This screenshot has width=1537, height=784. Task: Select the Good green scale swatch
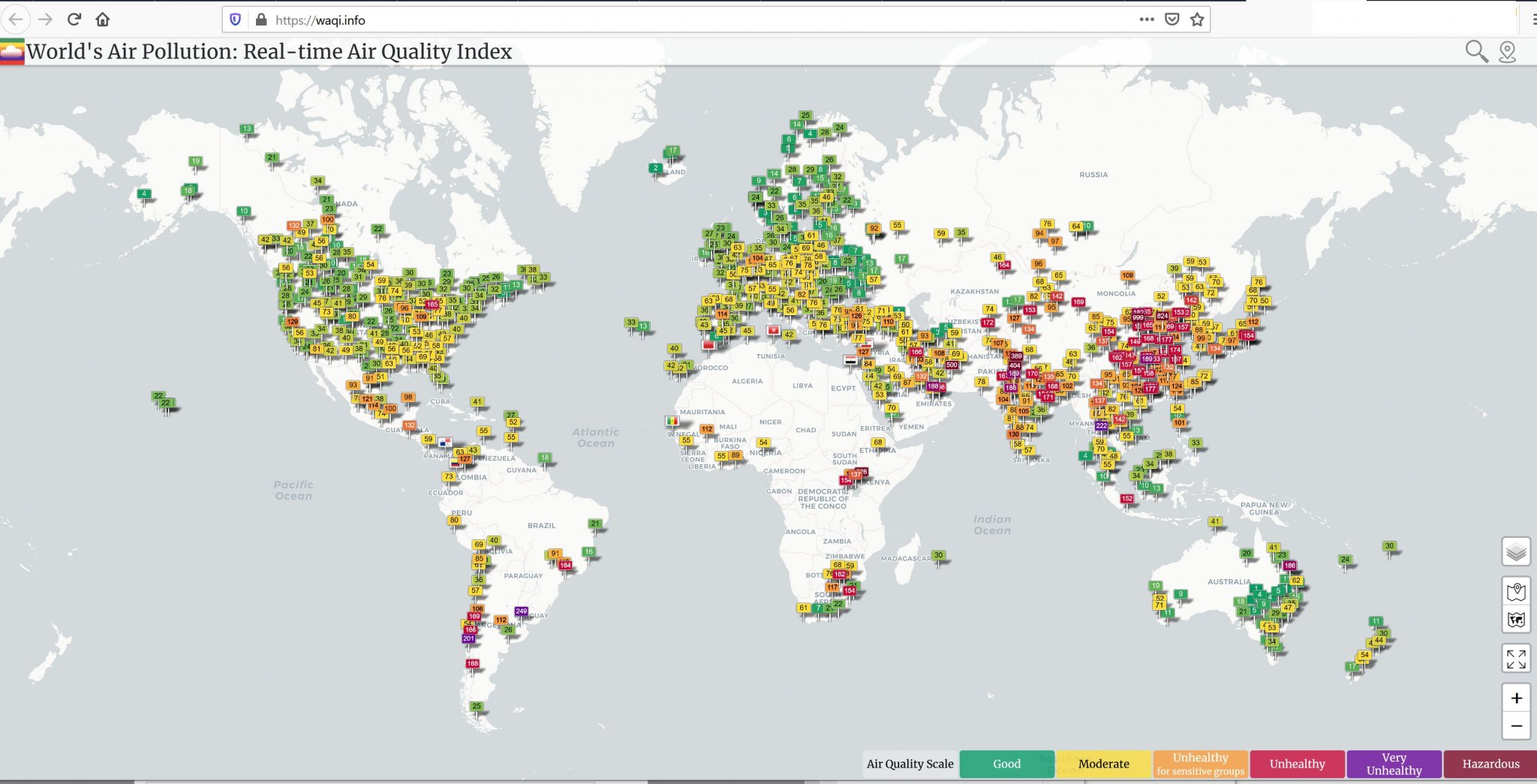click(1006, 764)
